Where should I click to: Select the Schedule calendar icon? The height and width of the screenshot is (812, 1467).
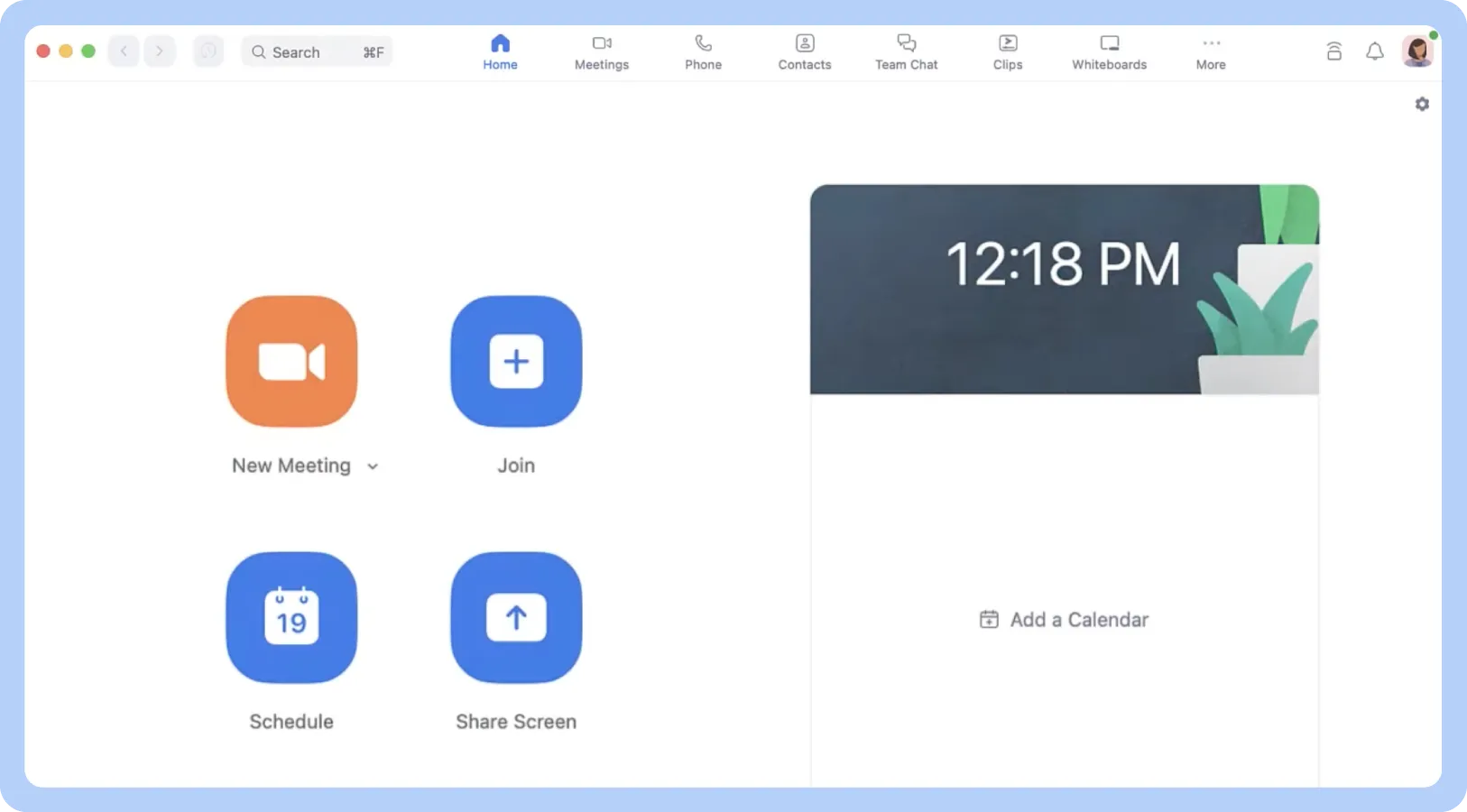[291, 617]
